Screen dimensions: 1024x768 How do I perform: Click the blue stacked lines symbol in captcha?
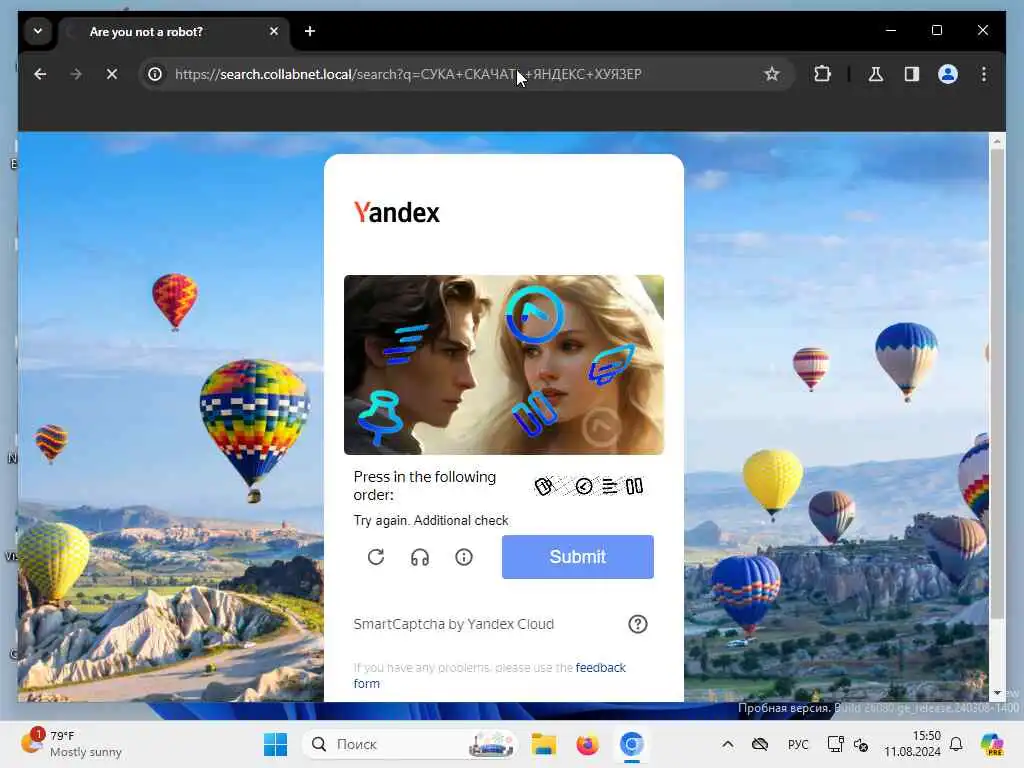[x=405, y=344]
